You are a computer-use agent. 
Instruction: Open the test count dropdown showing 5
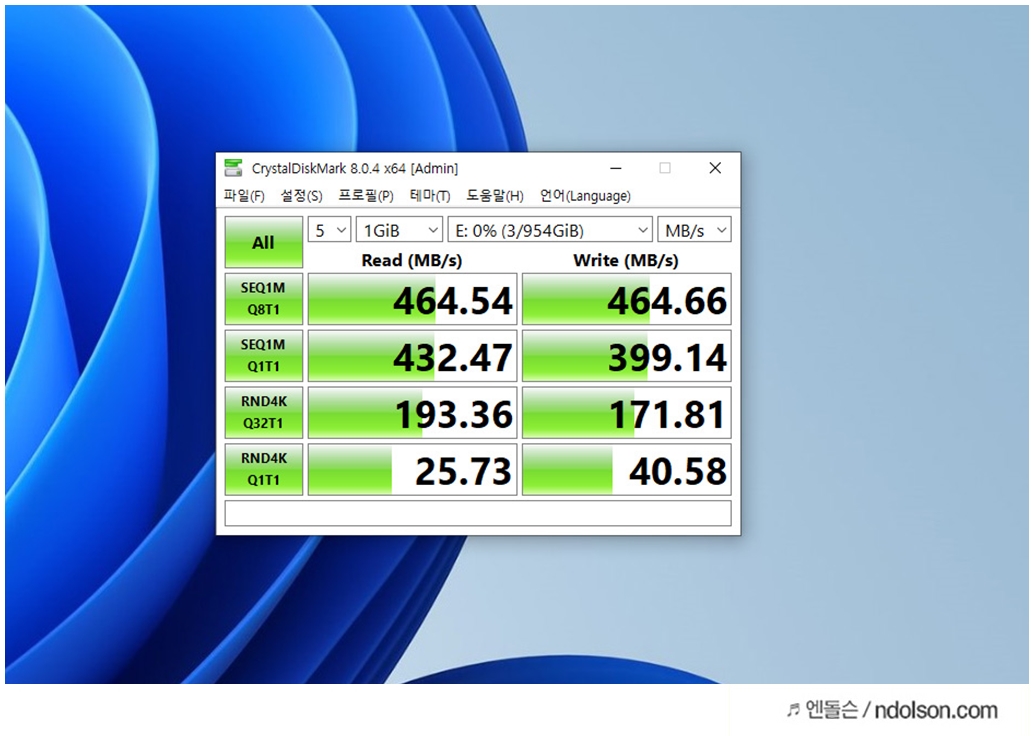(x=330, y=230)
